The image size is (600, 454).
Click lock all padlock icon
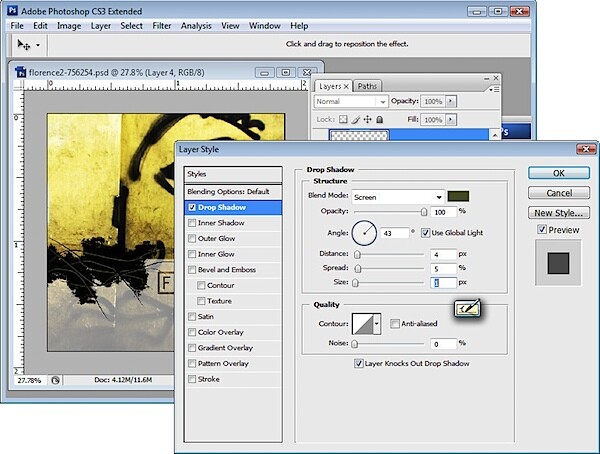(x=379, y=119)
